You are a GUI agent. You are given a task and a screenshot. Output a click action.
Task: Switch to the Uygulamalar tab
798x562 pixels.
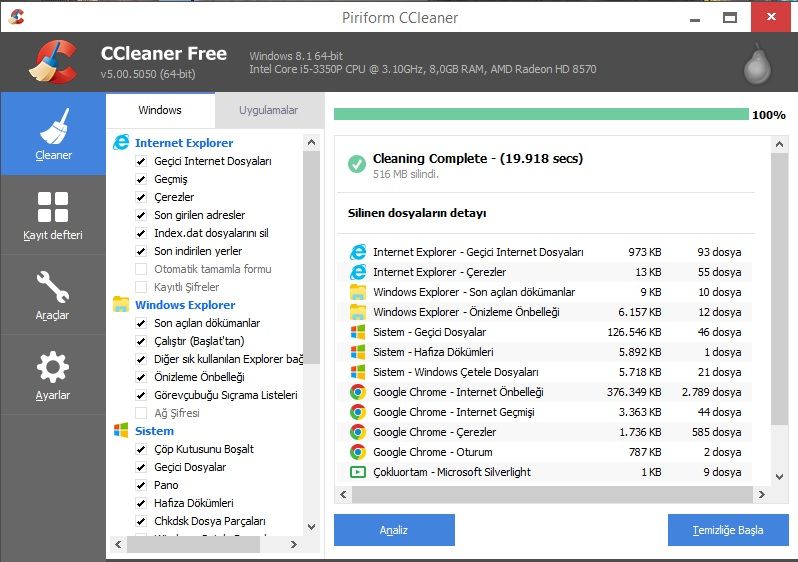click(x=269, y=110)
